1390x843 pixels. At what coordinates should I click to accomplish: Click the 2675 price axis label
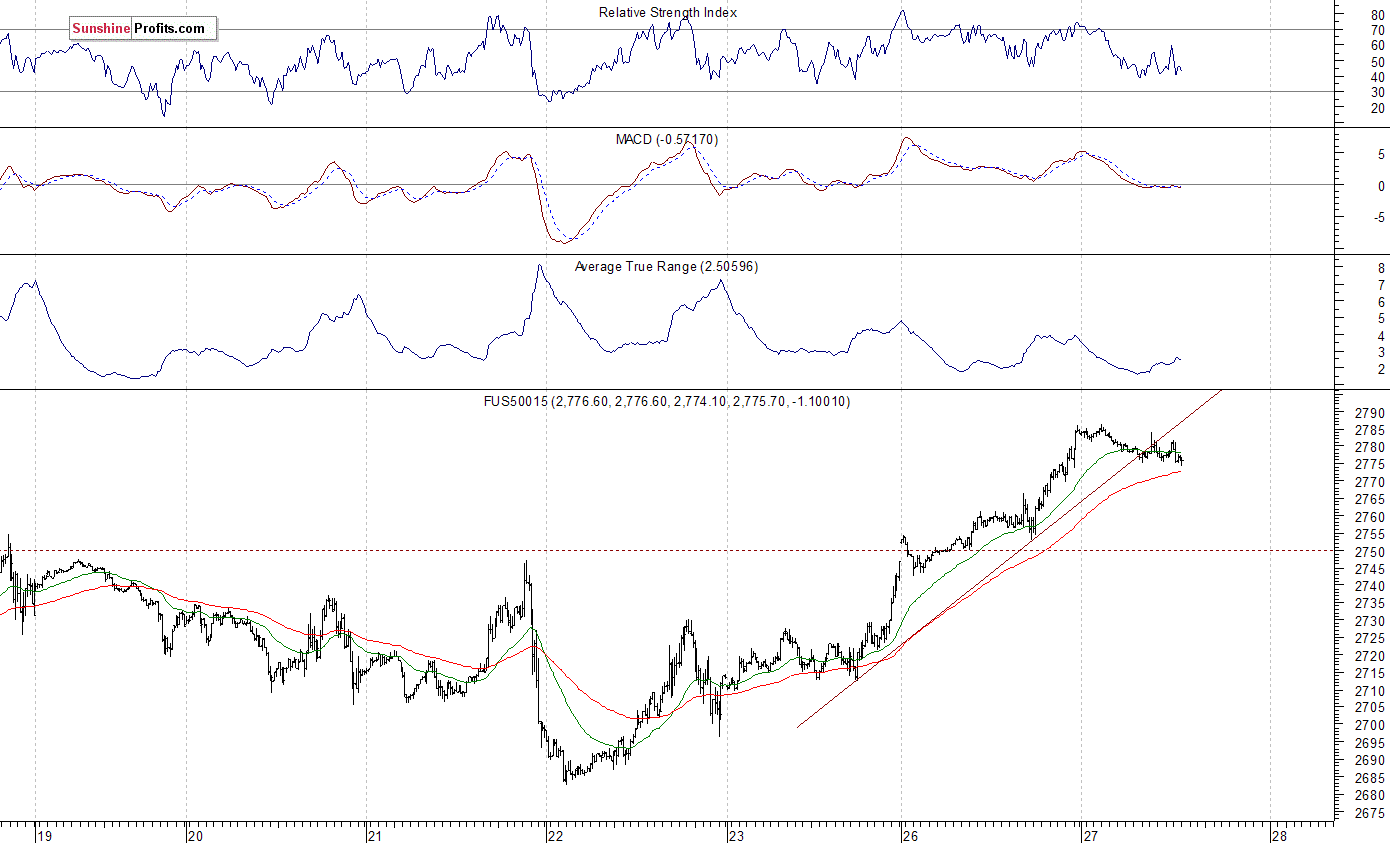(x=1369, y=813)
